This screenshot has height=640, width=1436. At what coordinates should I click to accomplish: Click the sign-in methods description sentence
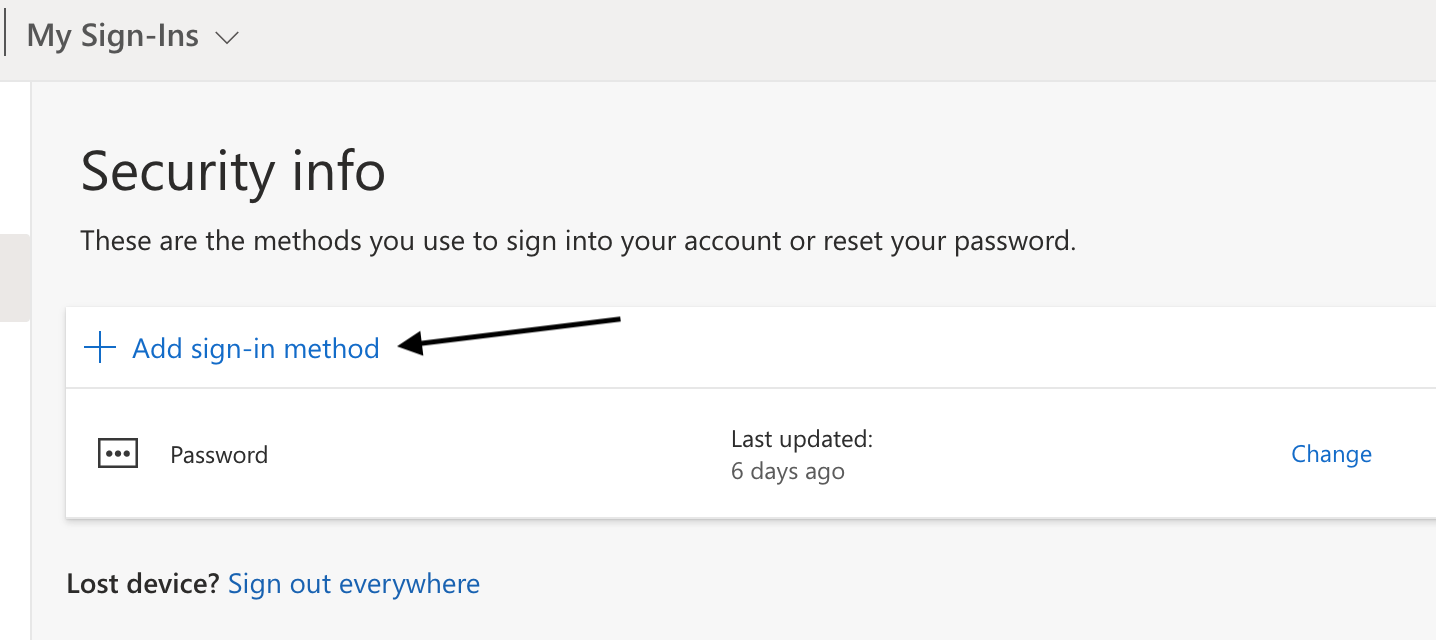(578, 241)
